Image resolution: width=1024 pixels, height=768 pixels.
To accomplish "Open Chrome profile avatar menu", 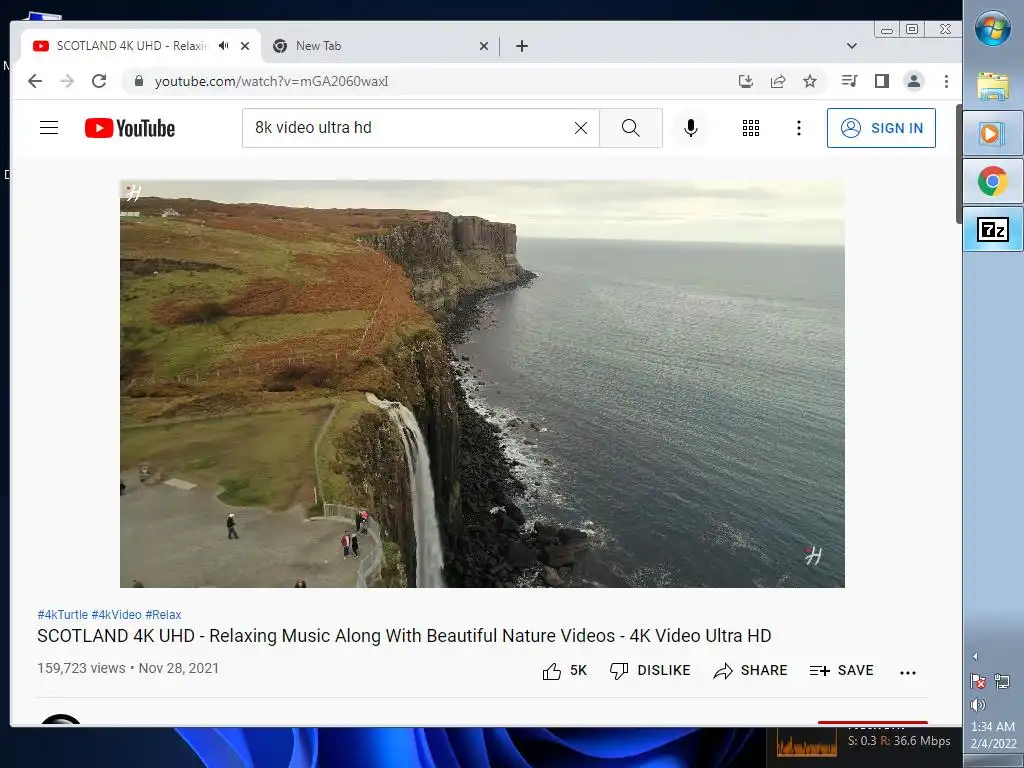I will 914,81.
